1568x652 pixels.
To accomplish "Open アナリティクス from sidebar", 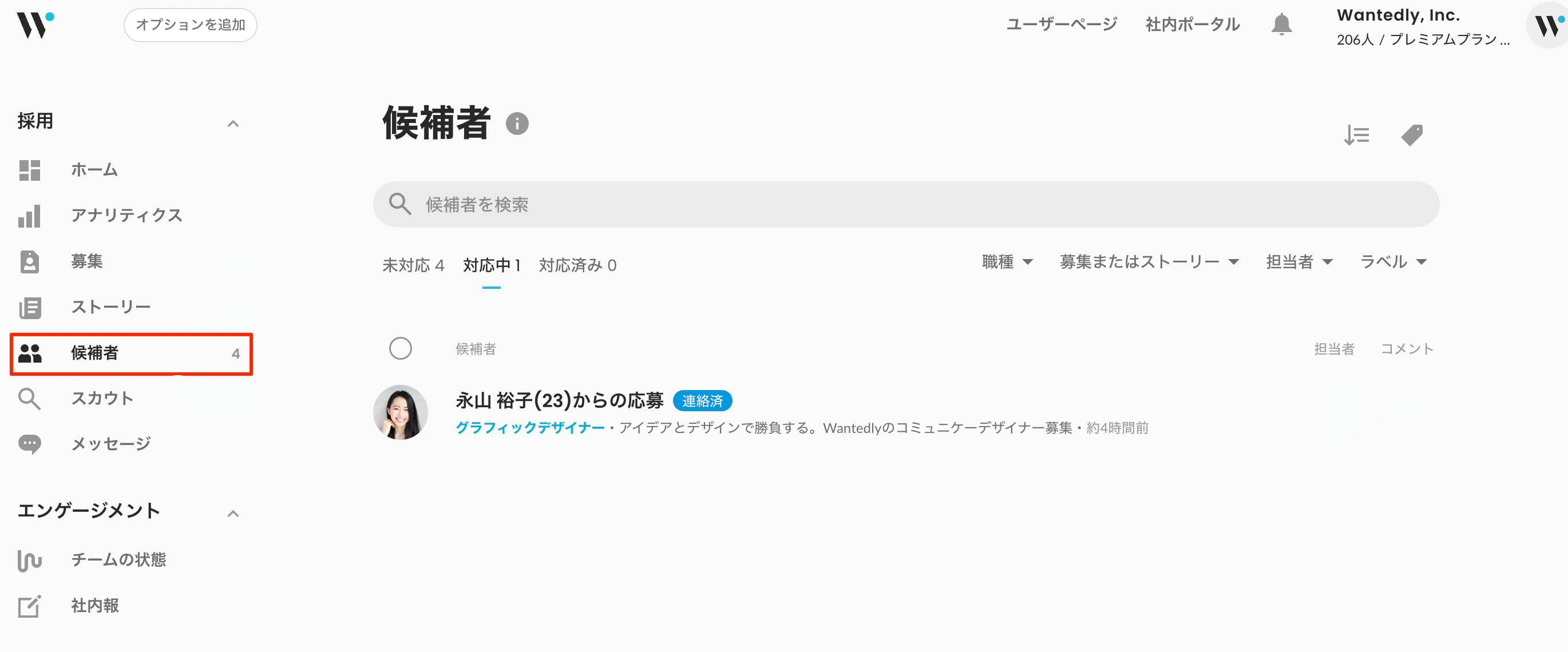I will pyautogui.click(x=126, y=215).
